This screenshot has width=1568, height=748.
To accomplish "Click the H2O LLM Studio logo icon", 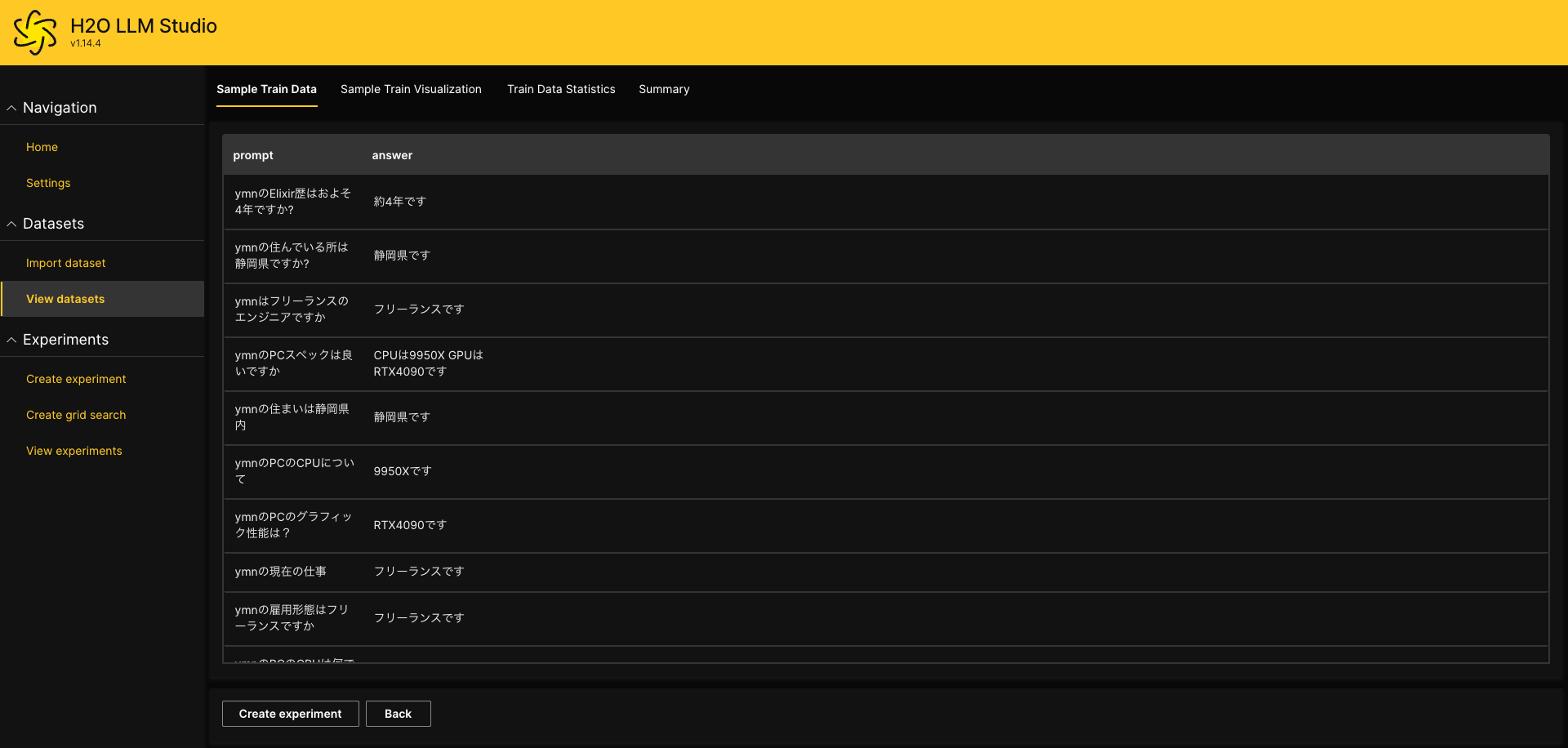I will click(x=35, y=33).
